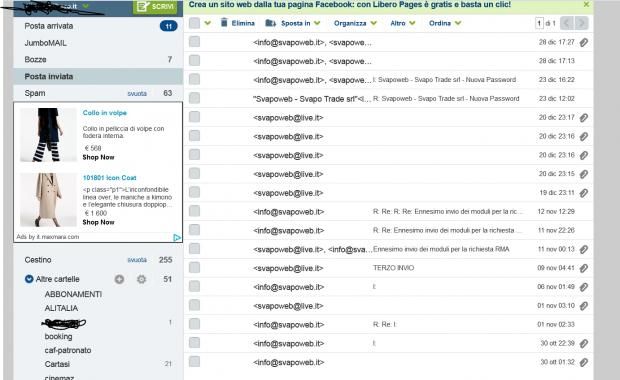Open the ALITALIA folder
This screenshot has height=380, width=620.
pos(61,308)
